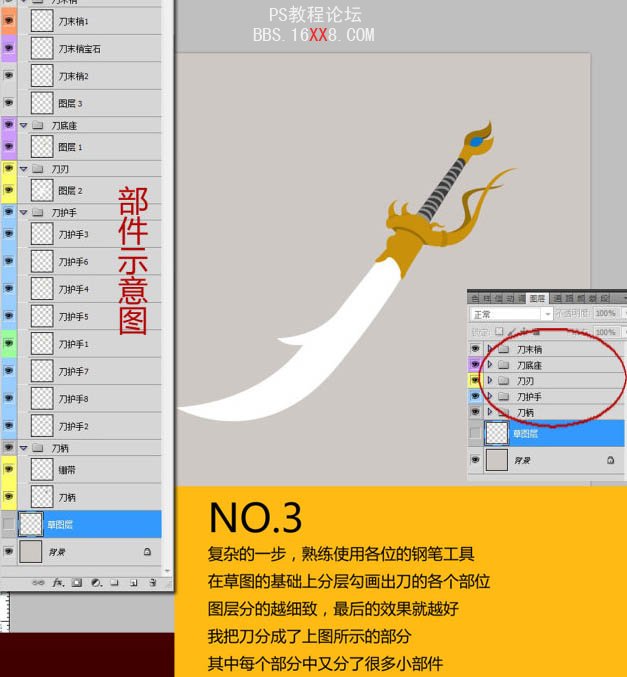Click the lock transparent pixels icon in small panel
This screenshot has width=627, height=677.
[x=499, y=332]
